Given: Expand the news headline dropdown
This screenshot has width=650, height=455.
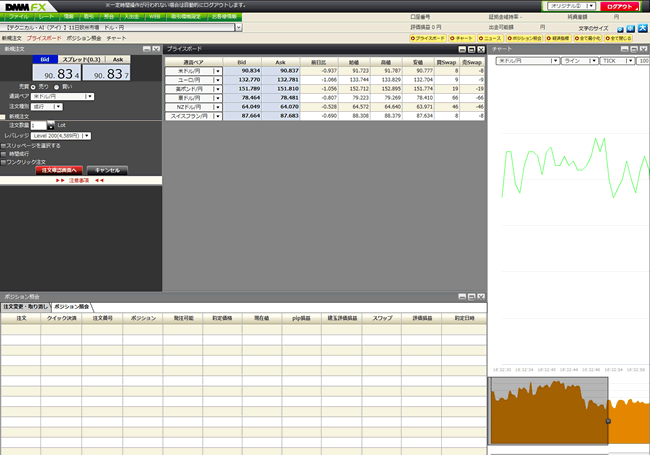Looking at the screenshot, I should click(x=238, y=27).
